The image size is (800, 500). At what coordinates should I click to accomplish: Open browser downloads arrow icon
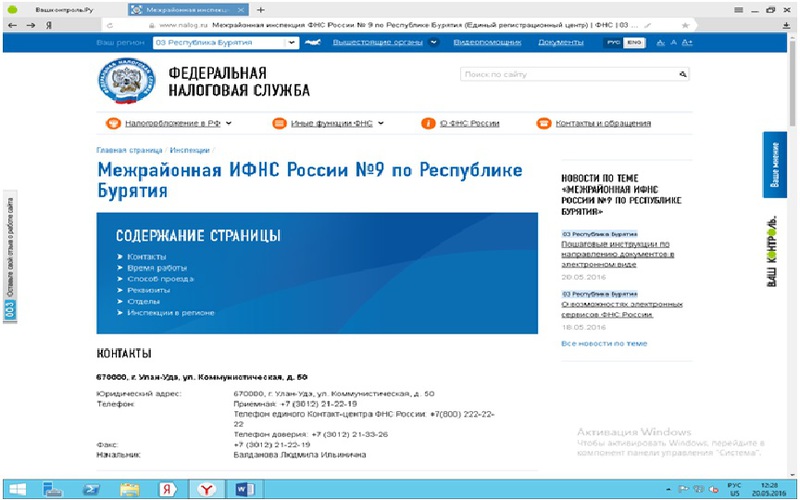pyautogui.click(x=786, y=26)
